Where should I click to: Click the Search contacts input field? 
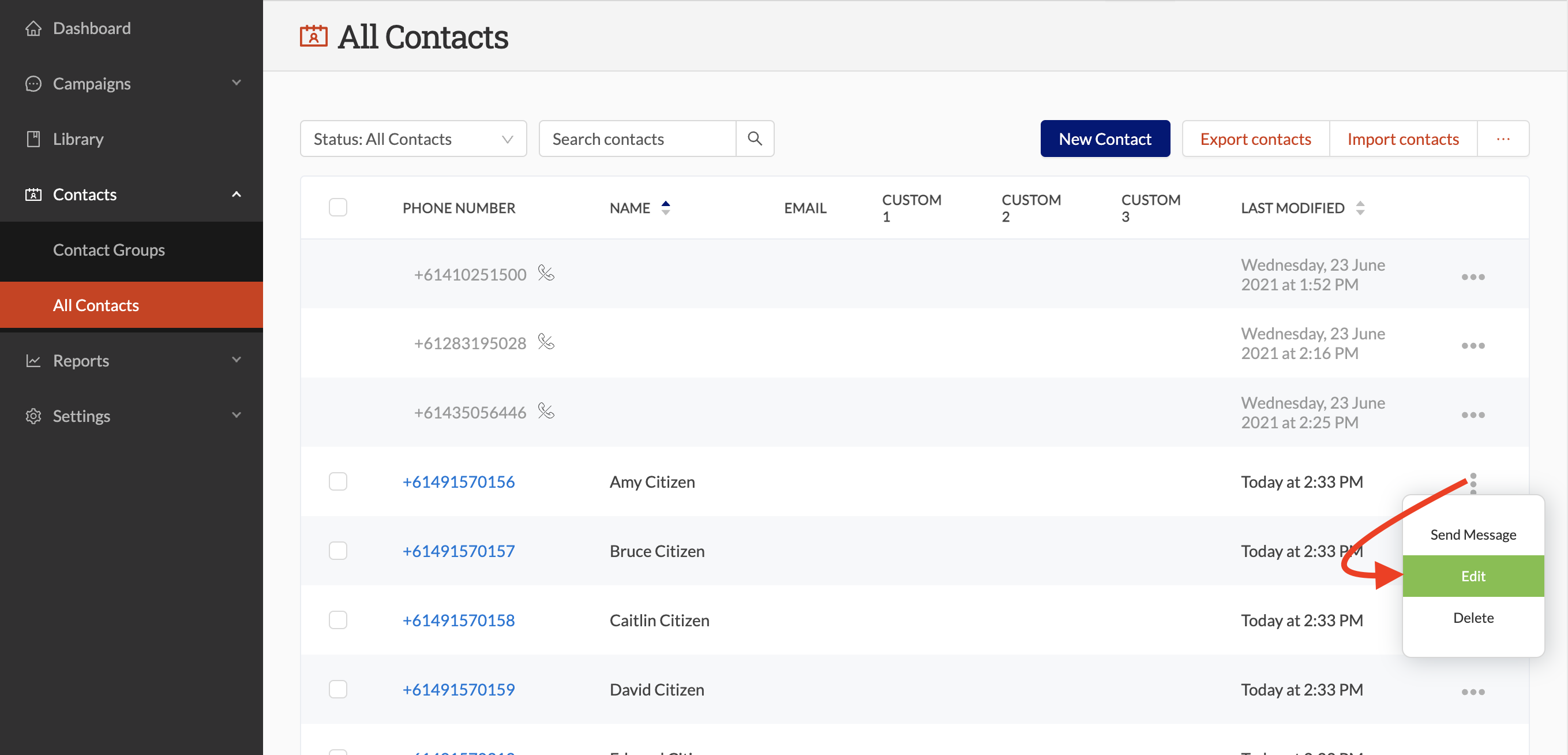[x=637, y=139]
